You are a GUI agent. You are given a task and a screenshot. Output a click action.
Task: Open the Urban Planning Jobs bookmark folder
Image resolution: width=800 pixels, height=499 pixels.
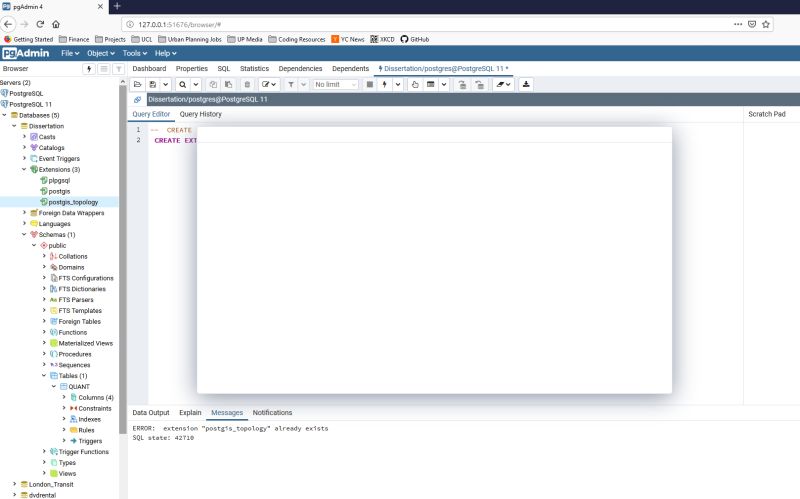pos(190,39)
